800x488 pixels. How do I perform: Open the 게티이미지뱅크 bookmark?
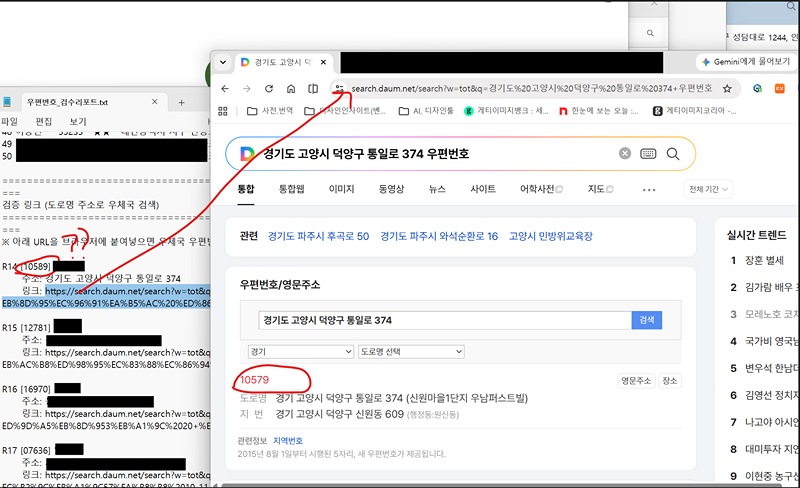click(x=506, y=111)
